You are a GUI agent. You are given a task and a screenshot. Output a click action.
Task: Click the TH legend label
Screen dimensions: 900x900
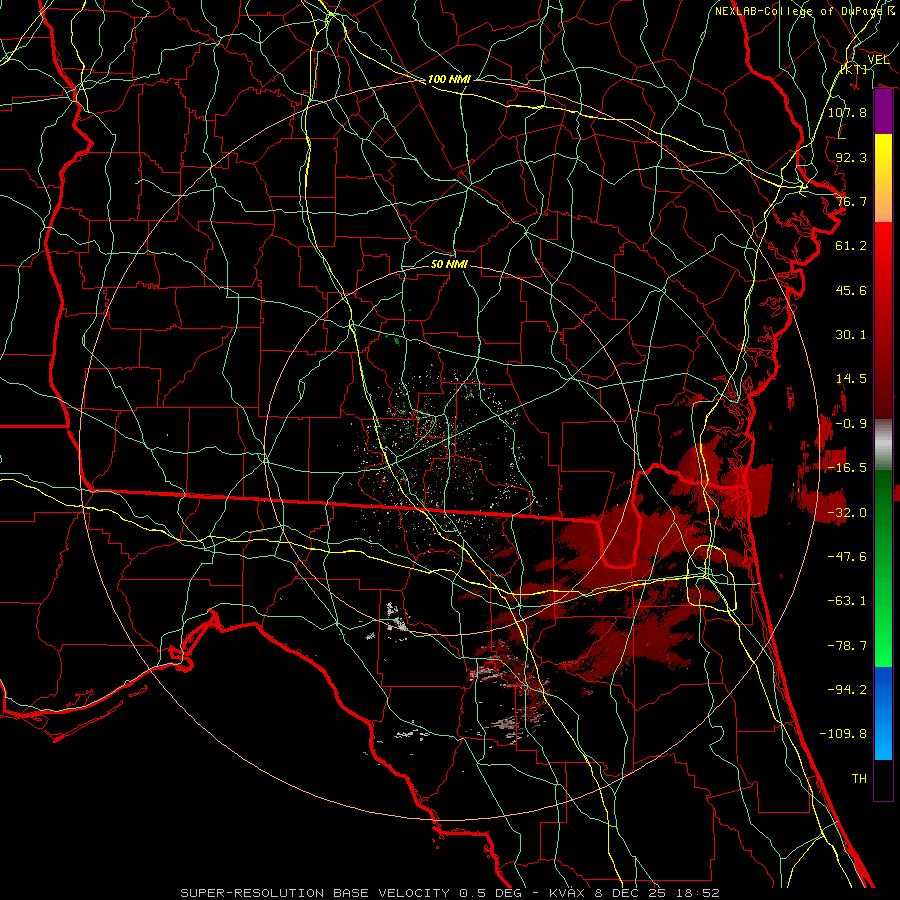859,779
